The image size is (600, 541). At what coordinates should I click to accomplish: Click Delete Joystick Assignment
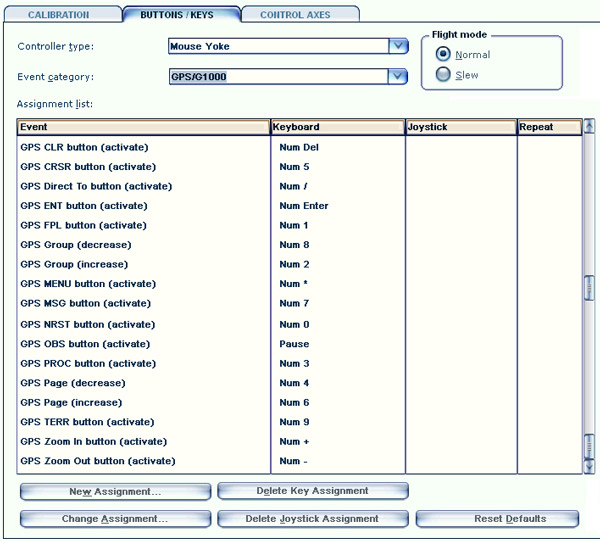pyautogui.click(x=313, y=519)
